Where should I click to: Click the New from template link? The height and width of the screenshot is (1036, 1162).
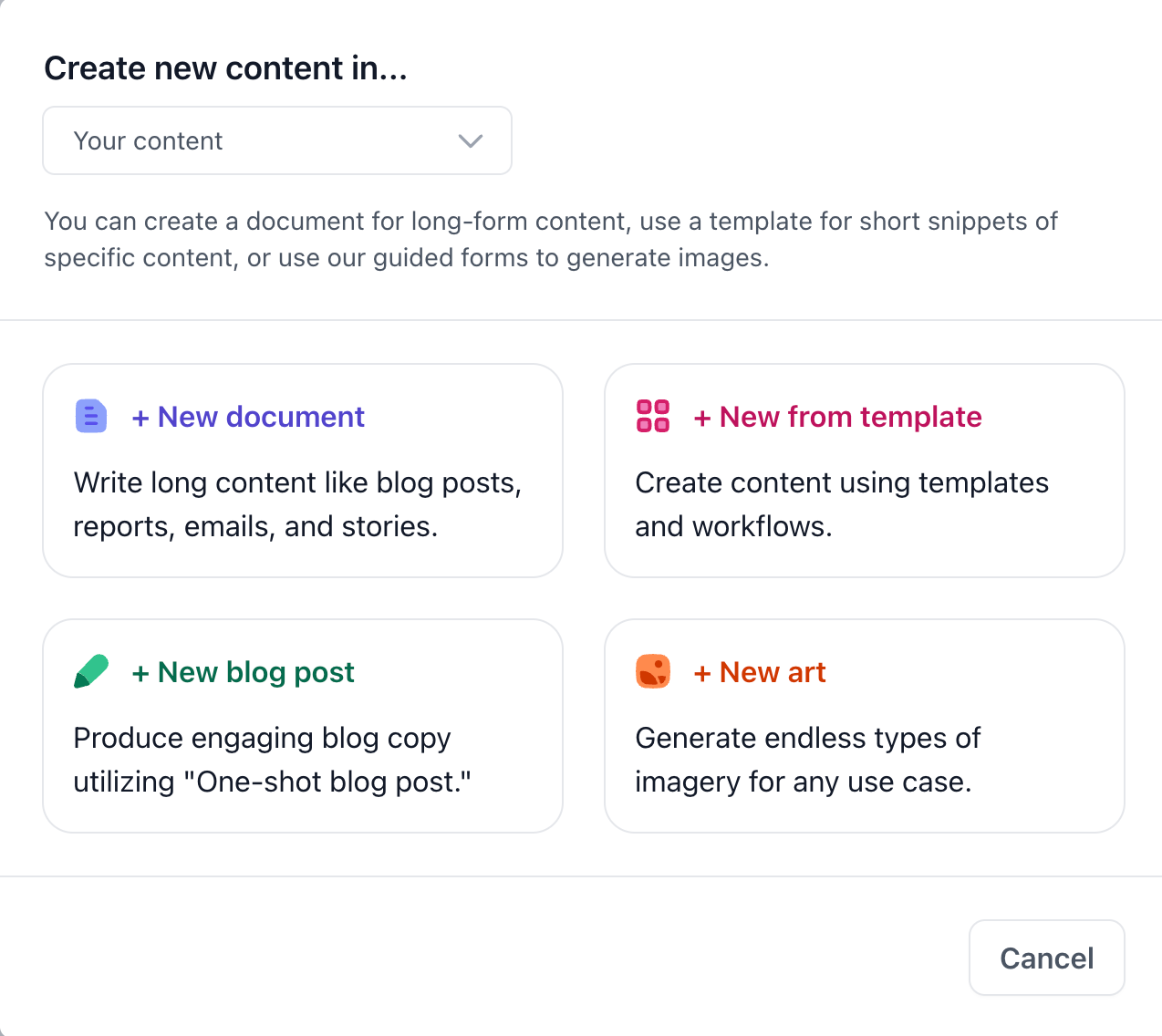[x=837, y=417]
